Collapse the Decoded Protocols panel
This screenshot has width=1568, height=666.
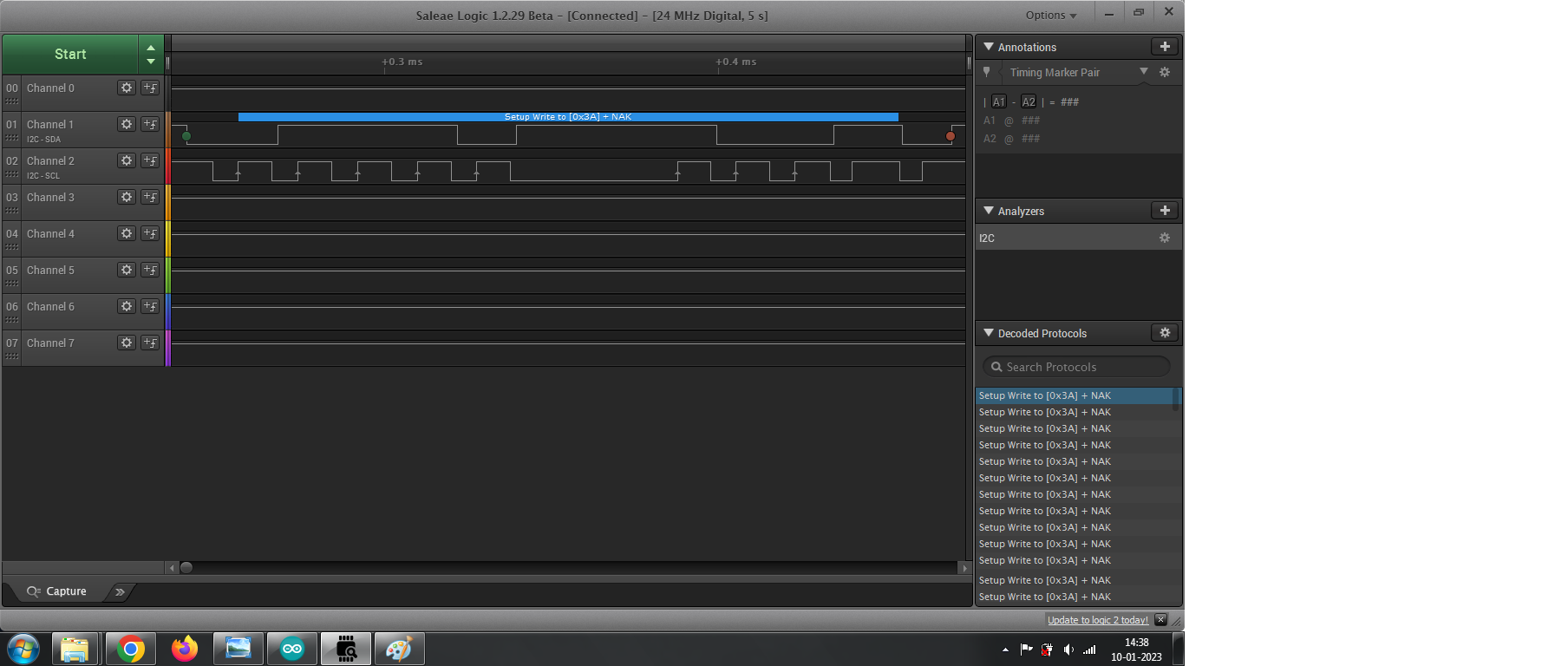click(x=989, y=333)
